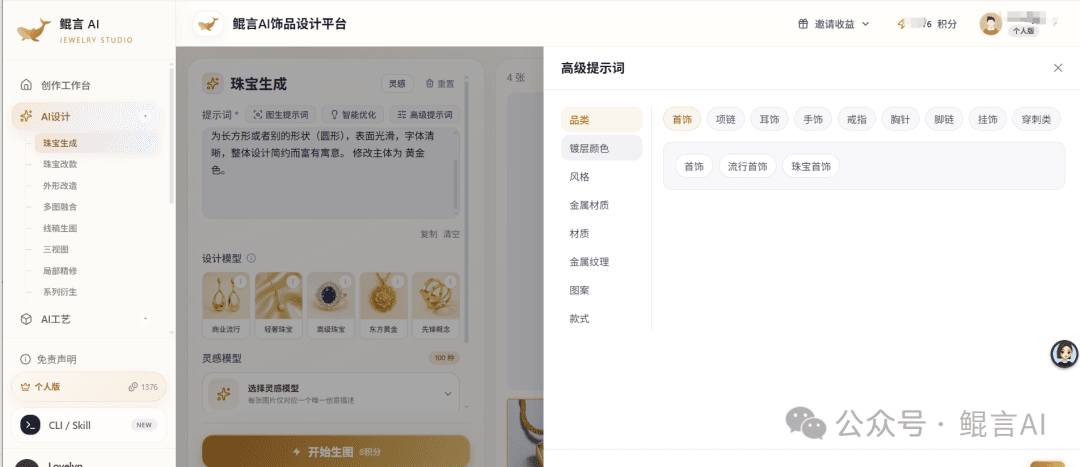Switch to the 金属纹理 category tab
The width and height of the screenshot is (1080, 467).
point(601,262)
